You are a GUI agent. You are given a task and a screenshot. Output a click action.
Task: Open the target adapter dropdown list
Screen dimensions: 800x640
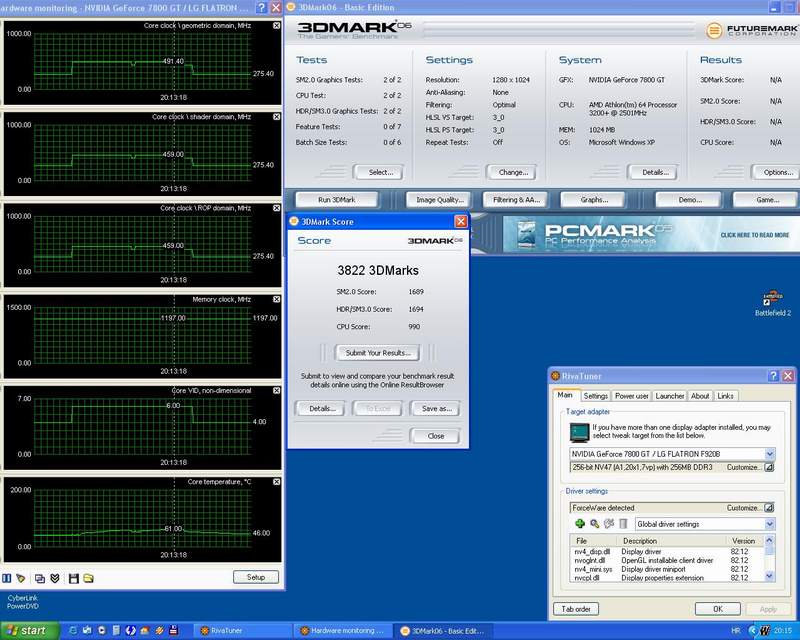pos(769,454)
